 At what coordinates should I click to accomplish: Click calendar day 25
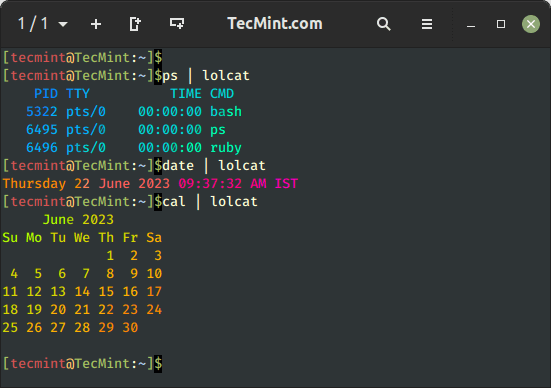pyautogui.click(x=10, y=328)
